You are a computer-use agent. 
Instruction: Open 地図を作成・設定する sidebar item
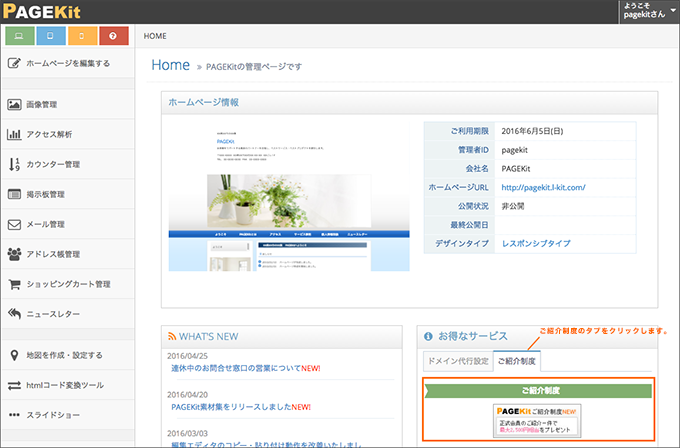pyautogui.click(x=68, y=355)
